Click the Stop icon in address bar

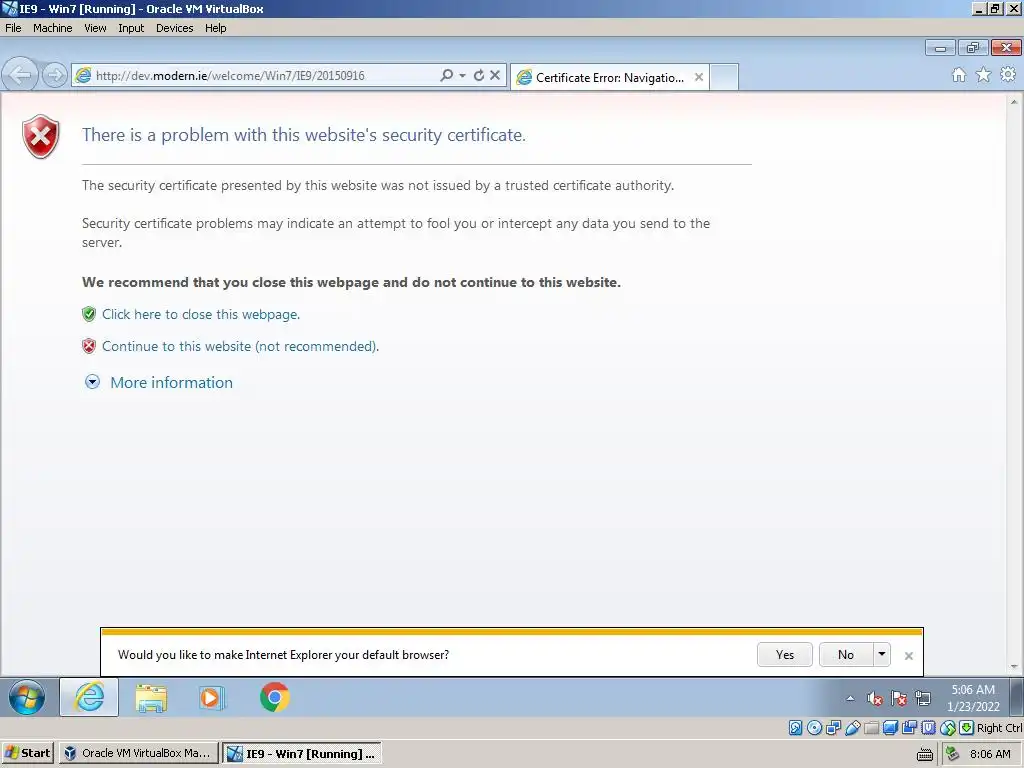click(495, 75)
